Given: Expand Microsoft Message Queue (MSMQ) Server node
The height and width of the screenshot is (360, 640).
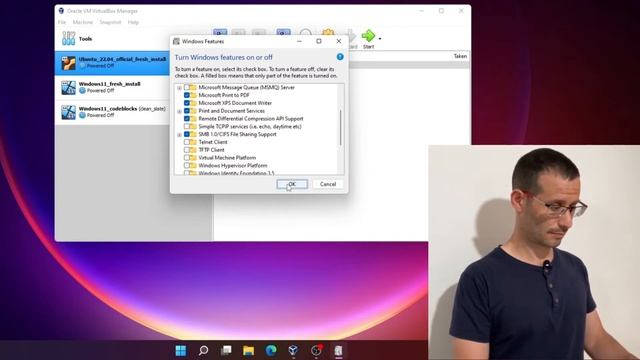Looking at the screenshot, I should pyautogui.click(x=179, y=88).
